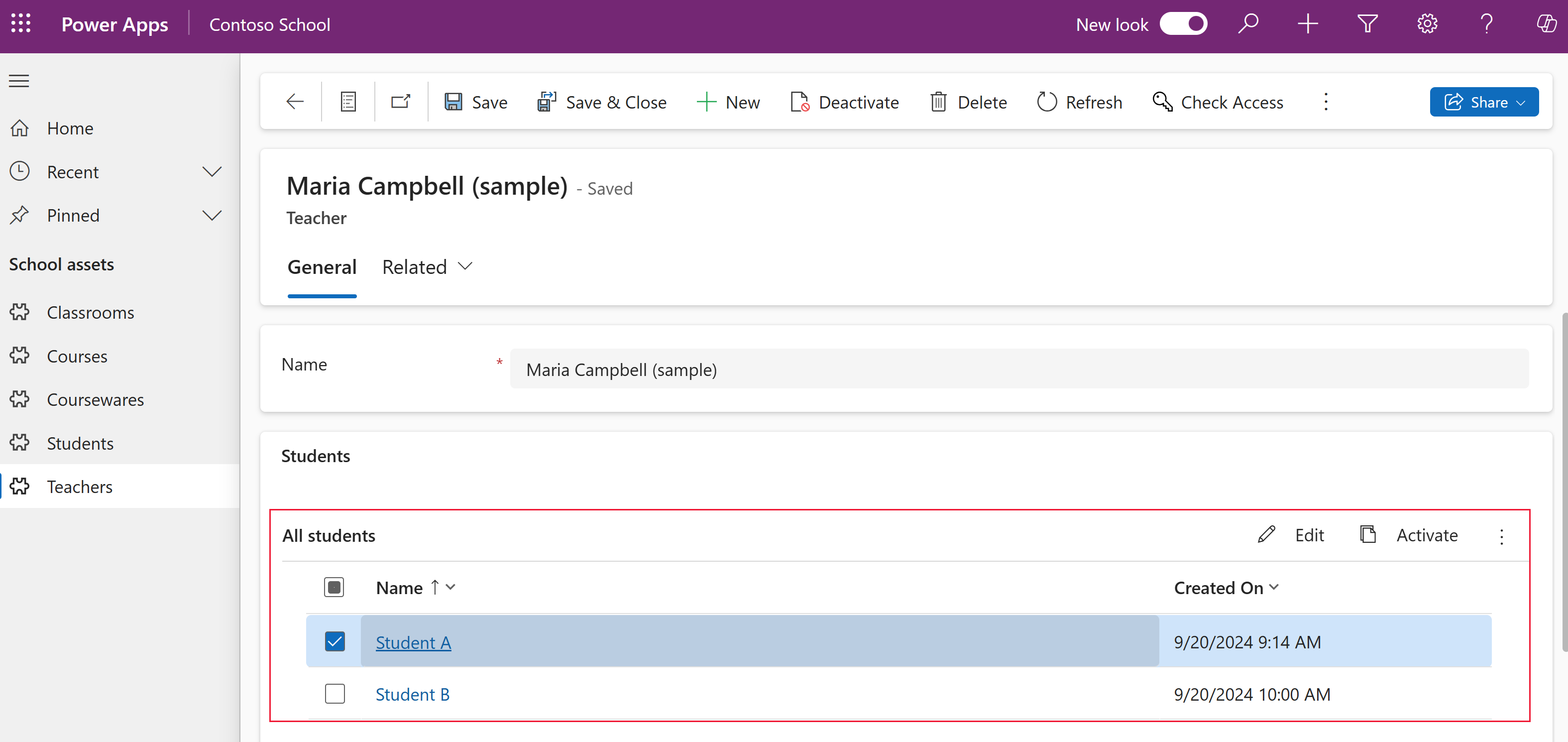The height and width of the screenshot is (742, 1568).
Task: Click the Student A hyperlink
Action: 414,642
